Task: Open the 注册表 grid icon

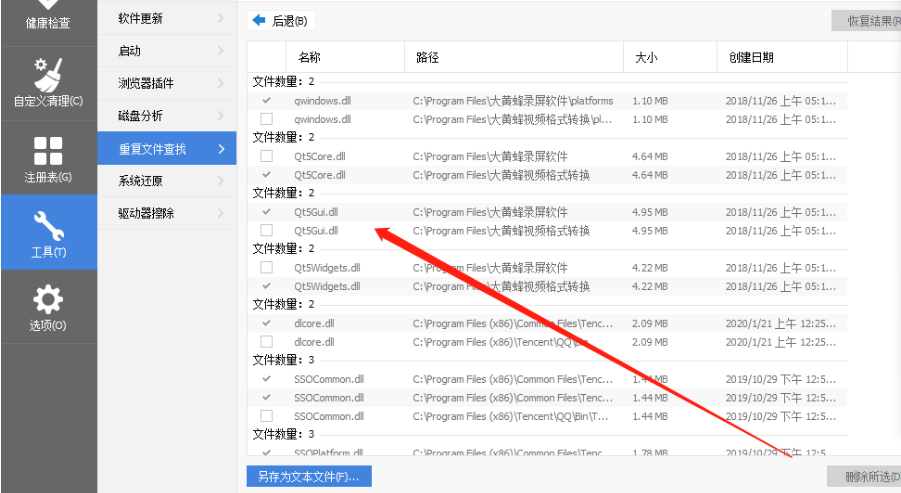Action: (x=48, y=151)
